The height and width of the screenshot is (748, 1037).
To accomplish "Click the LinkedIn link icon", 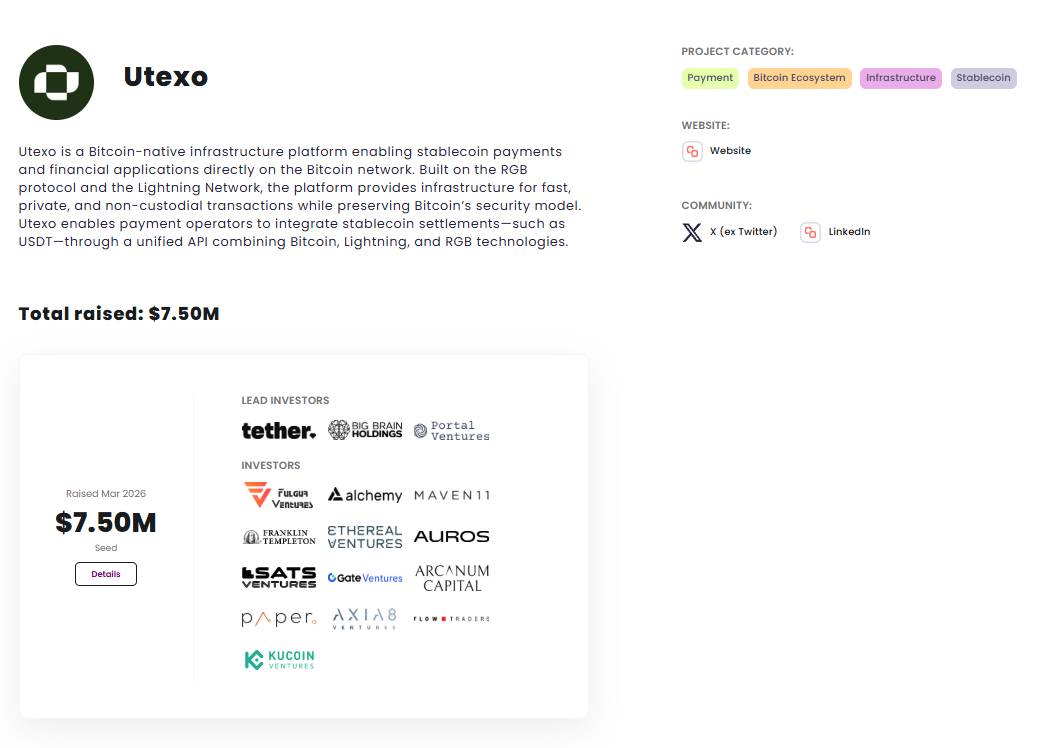I will coord(810,233).
